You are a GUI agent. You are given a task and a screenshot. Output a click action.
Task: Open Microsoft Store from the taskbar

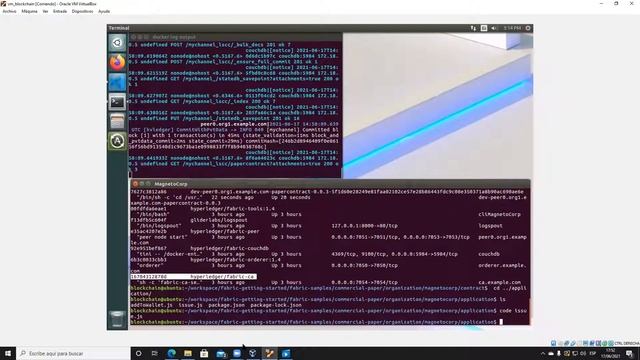pos(204,353)
